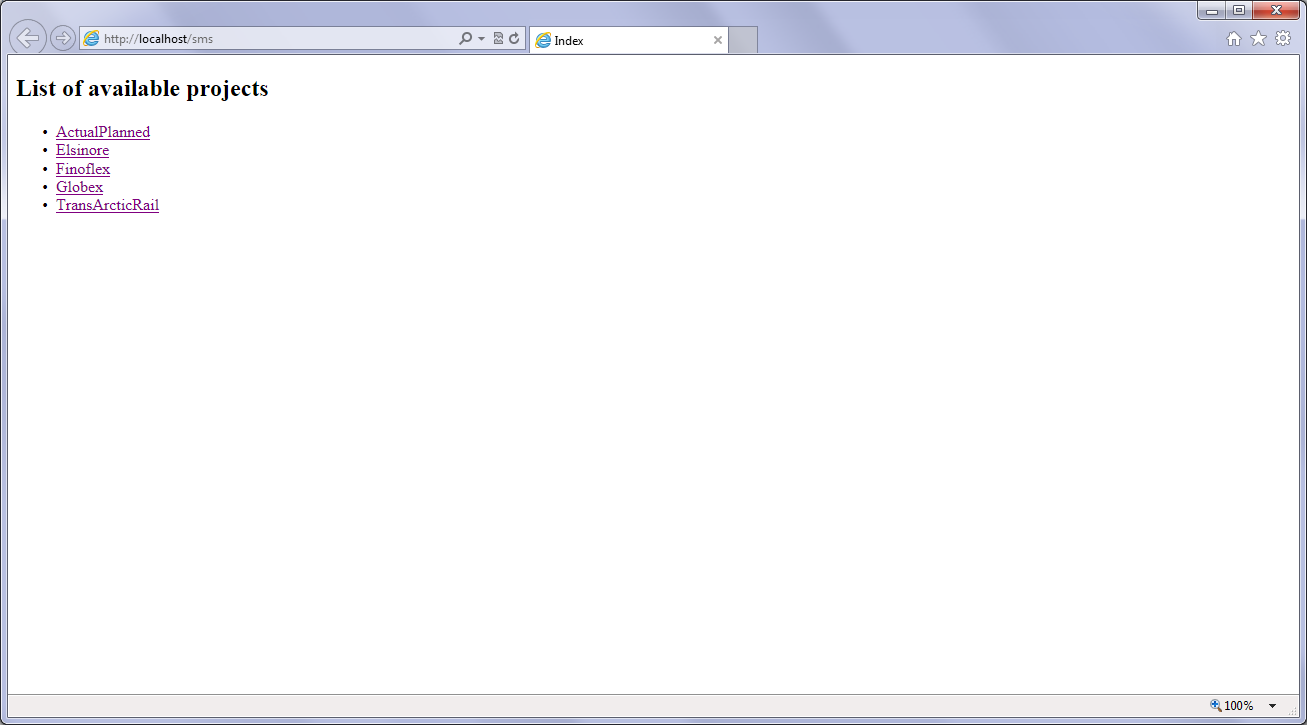
Task: Open a new blank tab
Action: [x=742, y=40]
